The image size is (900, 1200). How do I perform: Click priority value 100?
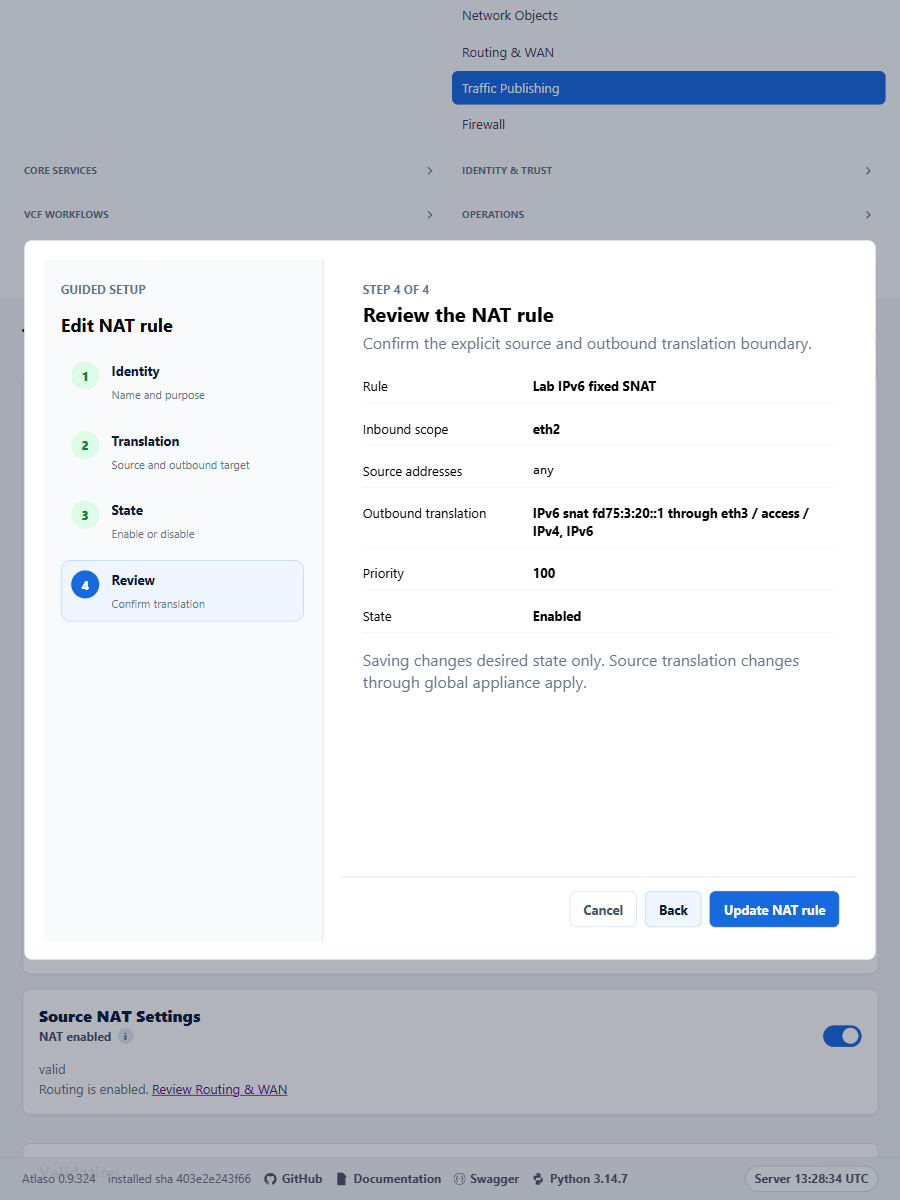coord(544,574)
